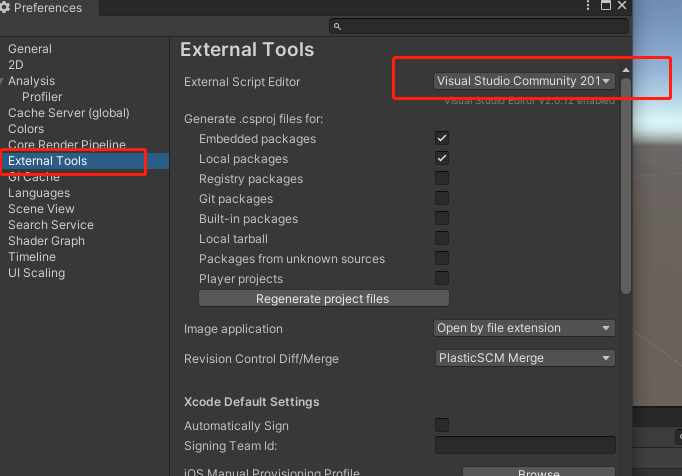Select the Timeline category
682x476 pixels.
pyautogui.click(x=32, y=257)
